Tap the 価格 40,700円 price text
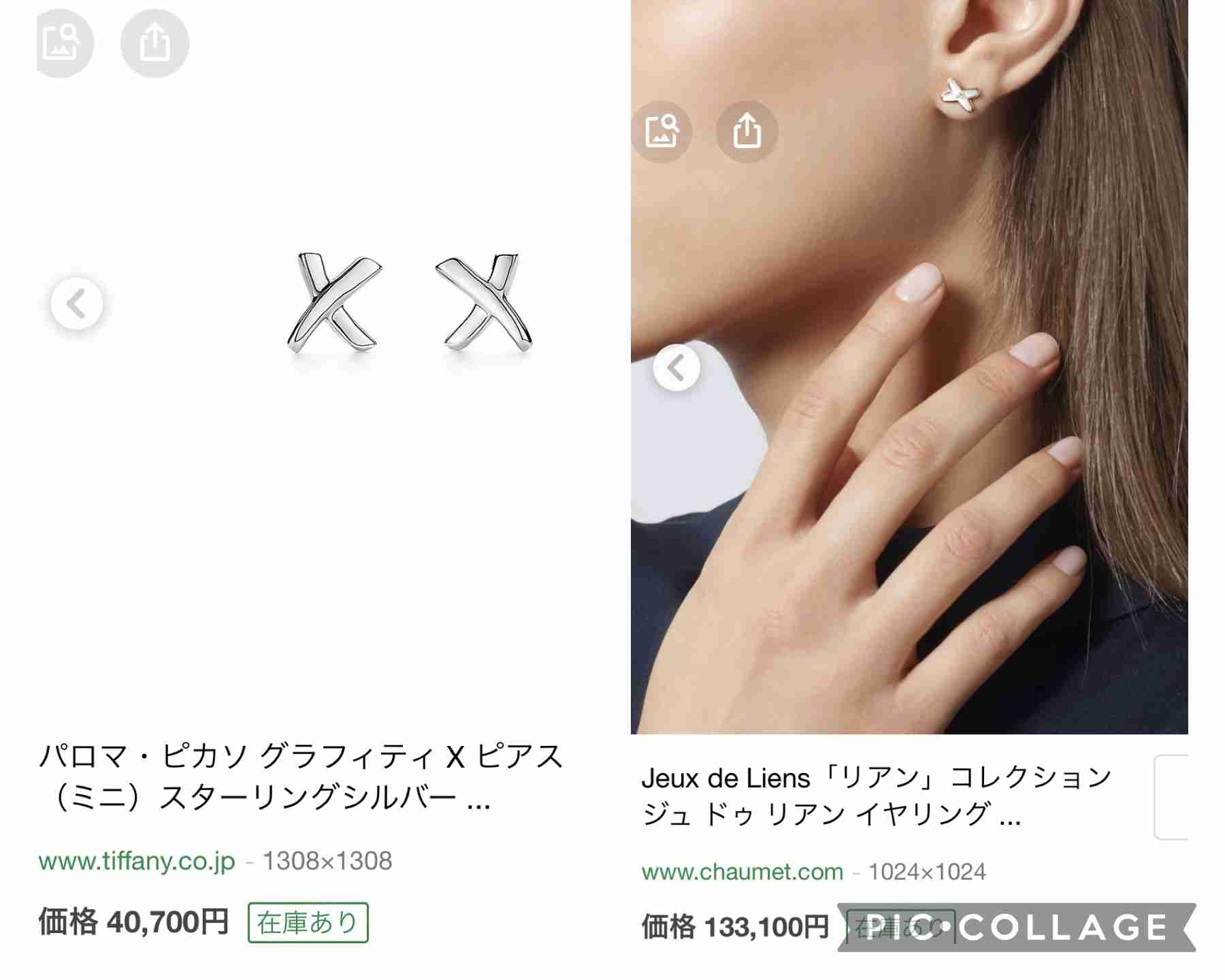Image resolution: width=1225 pixels, height=980 pixels. coord(133,922)
